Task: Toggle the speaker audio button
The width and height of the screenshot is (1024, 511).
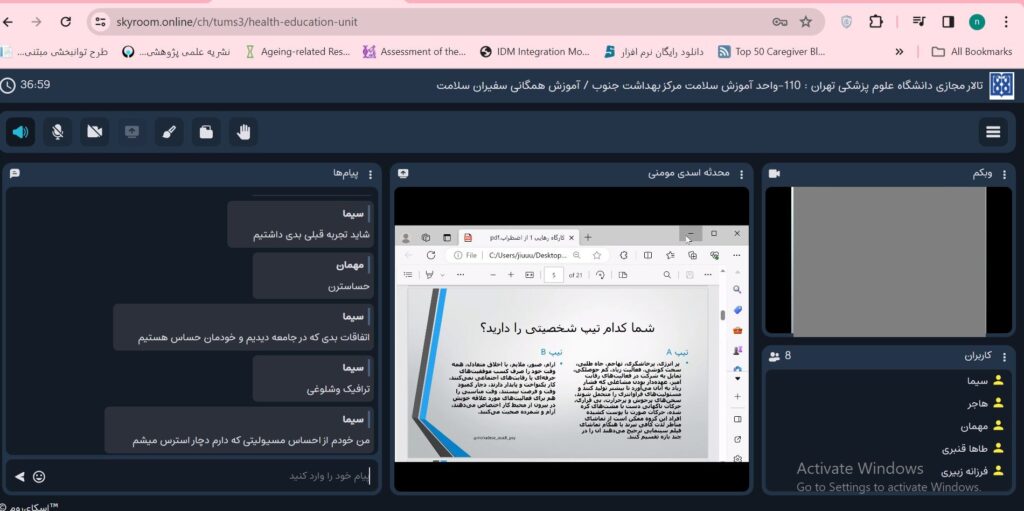Action: [x=21, y=131]
